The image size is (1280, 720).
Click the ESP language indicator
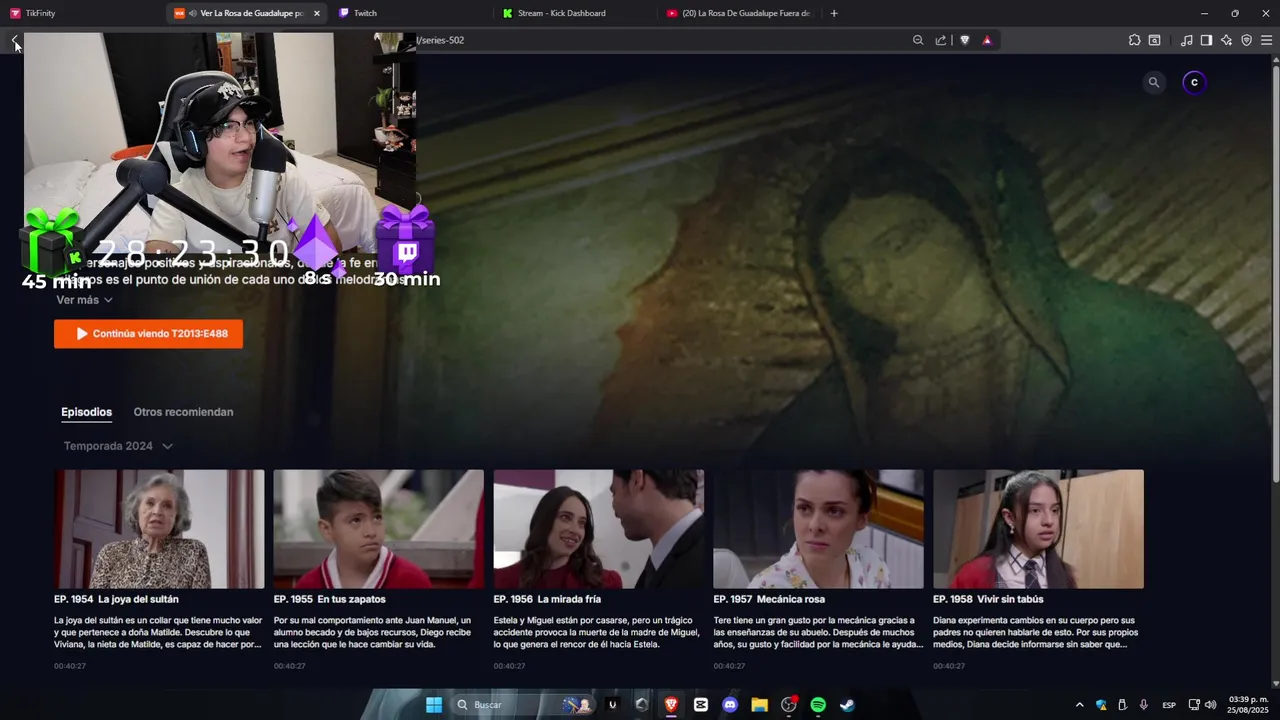coord(1169,705)
